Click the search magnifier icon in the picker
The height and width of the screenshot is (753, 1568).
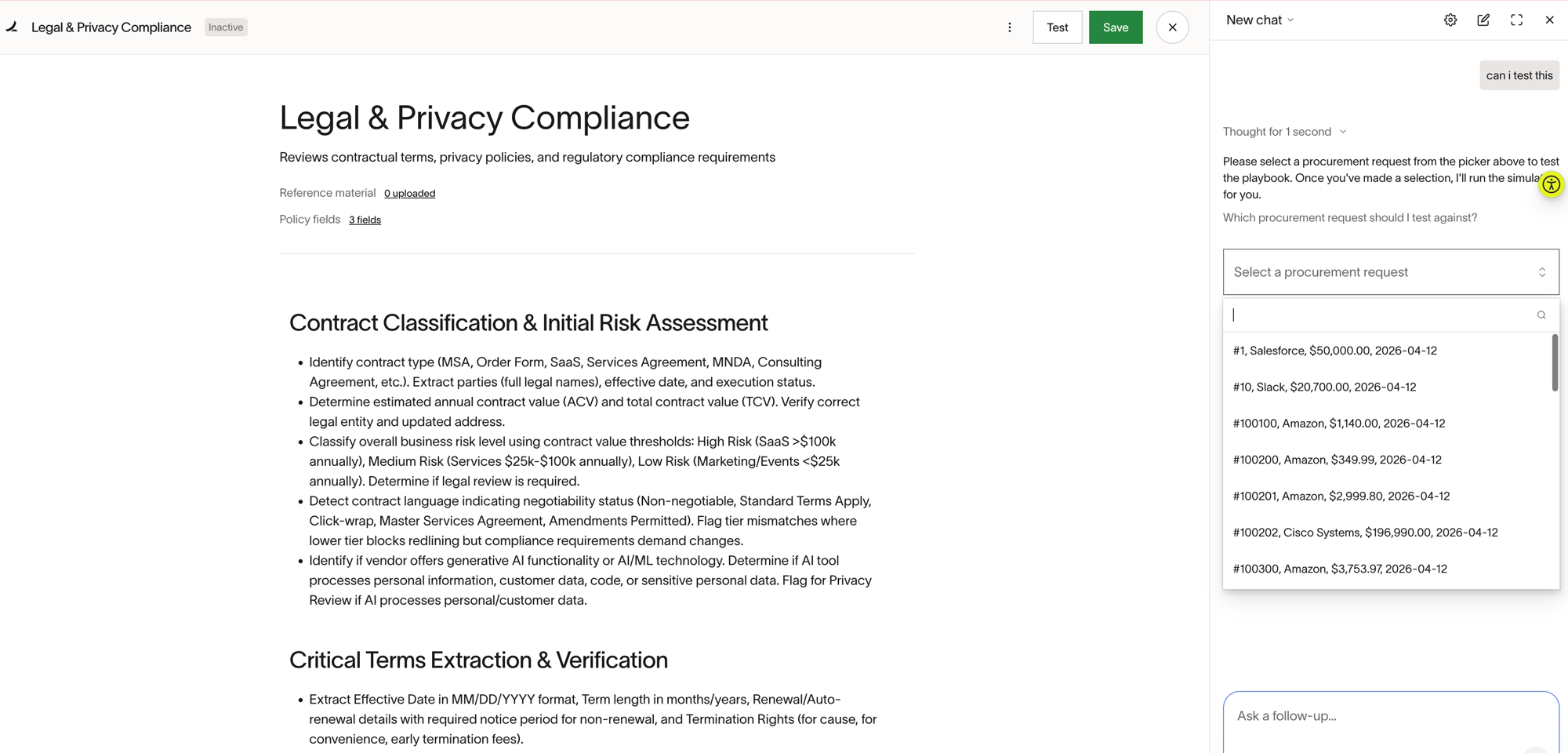[1541, 315]
